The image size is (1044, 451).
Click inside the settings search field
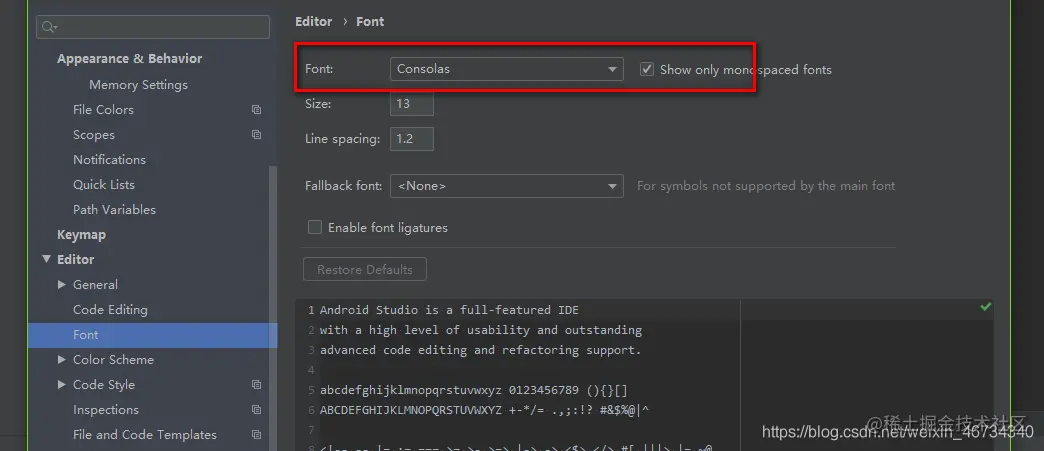tap(153, 27)
